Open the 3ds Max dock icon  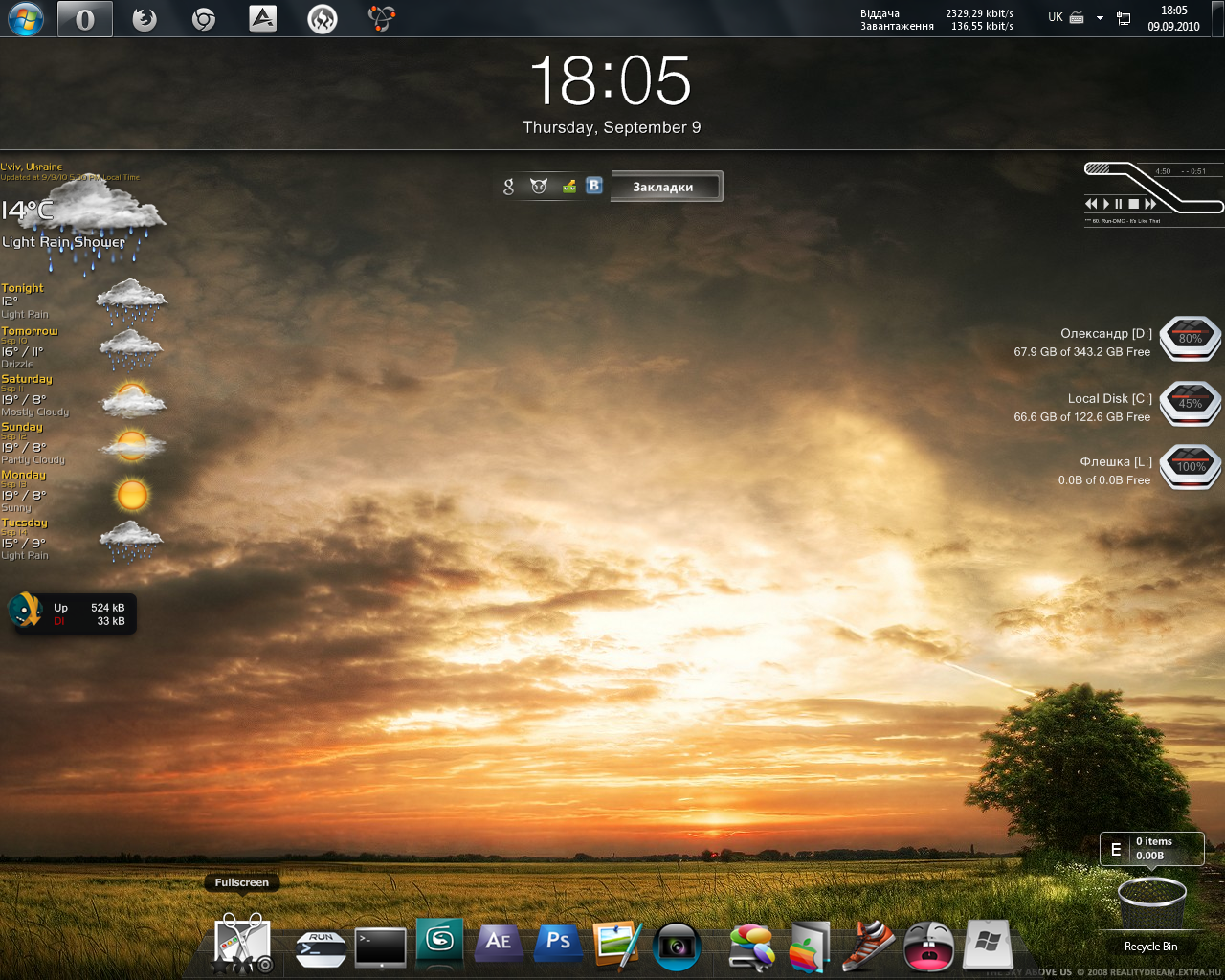pyautogui.click(x=439, y=942)
